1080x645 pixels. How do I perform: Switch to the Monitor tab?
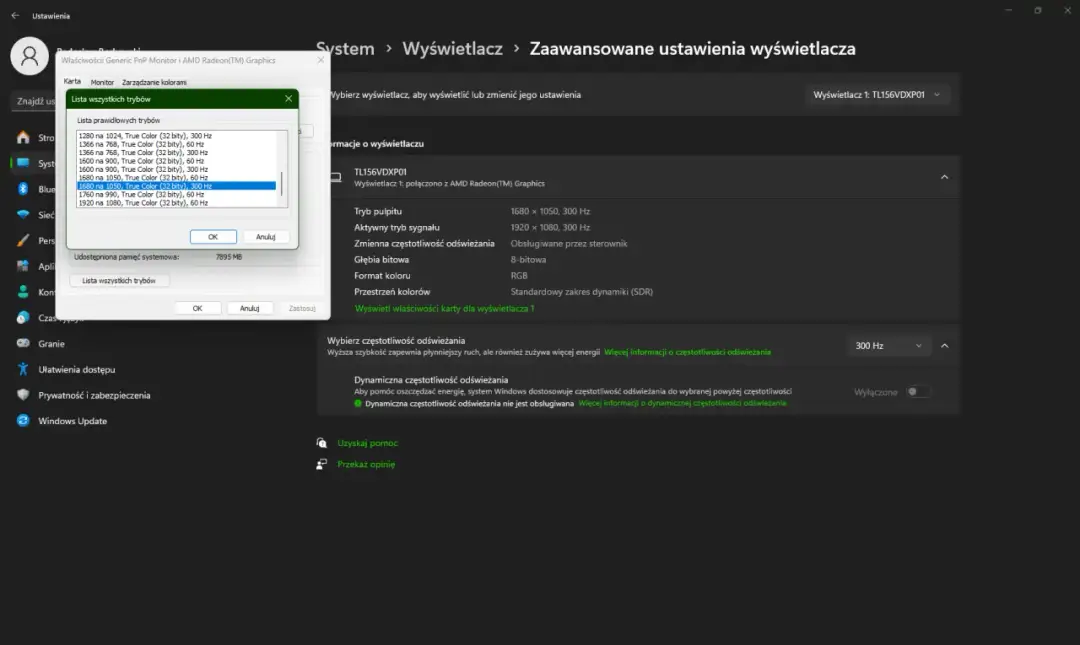pos(102,82)
